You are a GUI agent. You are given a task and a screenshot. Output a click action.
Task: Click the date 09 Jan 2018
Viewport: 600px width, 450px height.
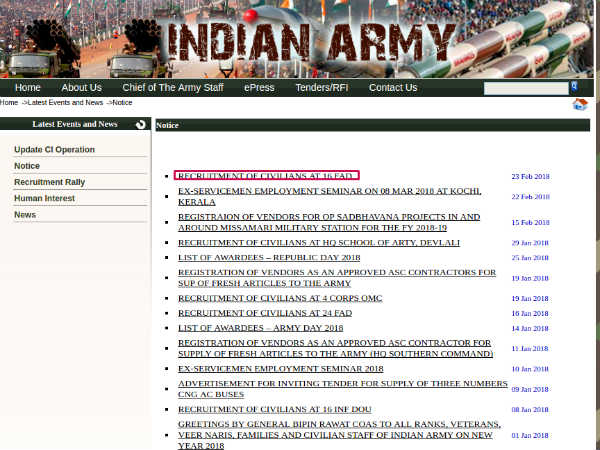click(x=530, y=389)
